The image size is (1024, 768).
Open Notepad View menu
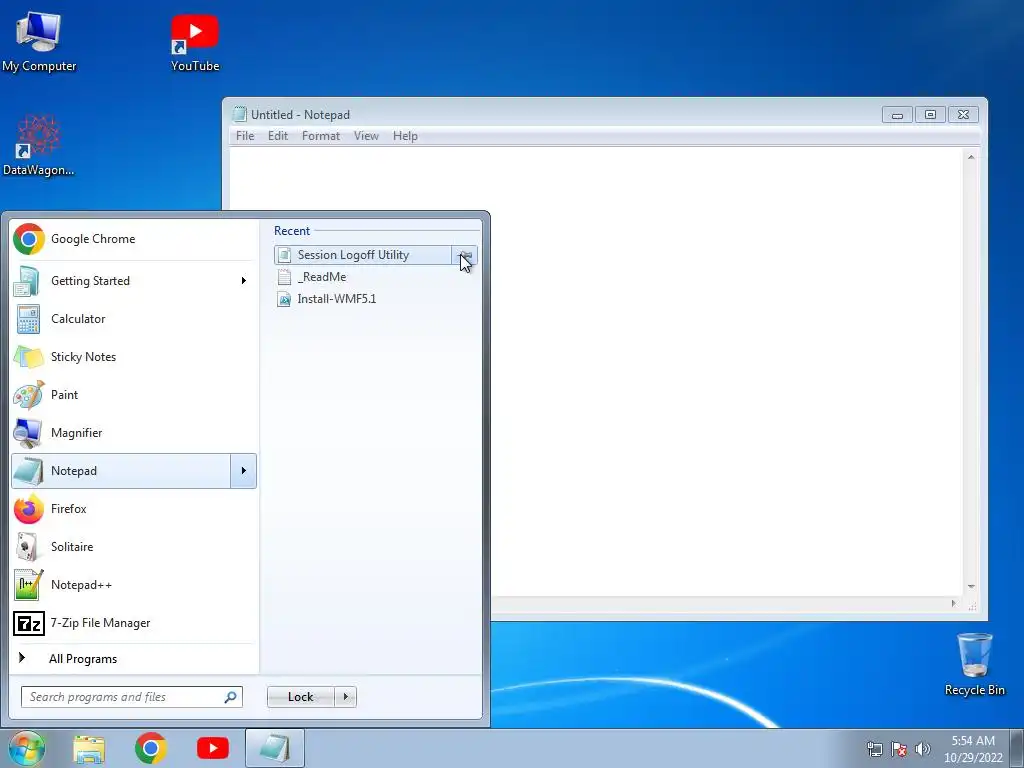[x=366, y=136]
